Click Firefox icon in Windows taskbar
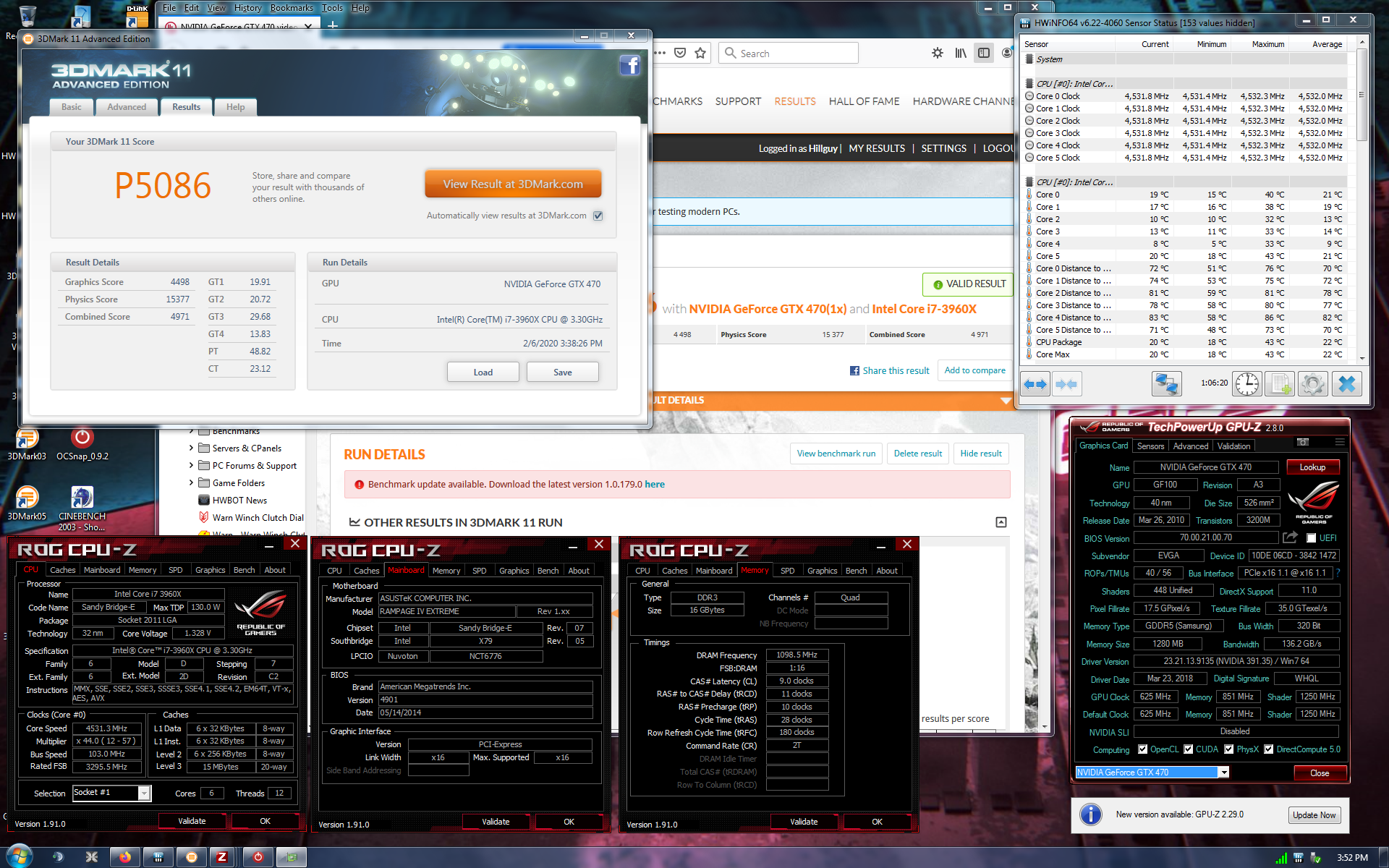Screen dimensions: 1389x868 [x=124, y=857]
